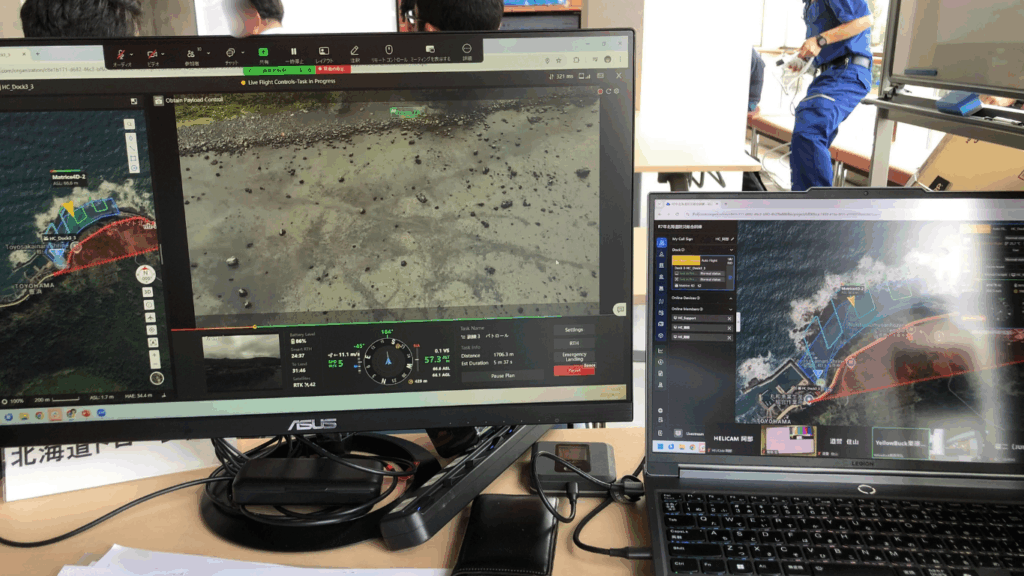Click the map search icon
The image size is (1024, 576).
tap(129, 124)
